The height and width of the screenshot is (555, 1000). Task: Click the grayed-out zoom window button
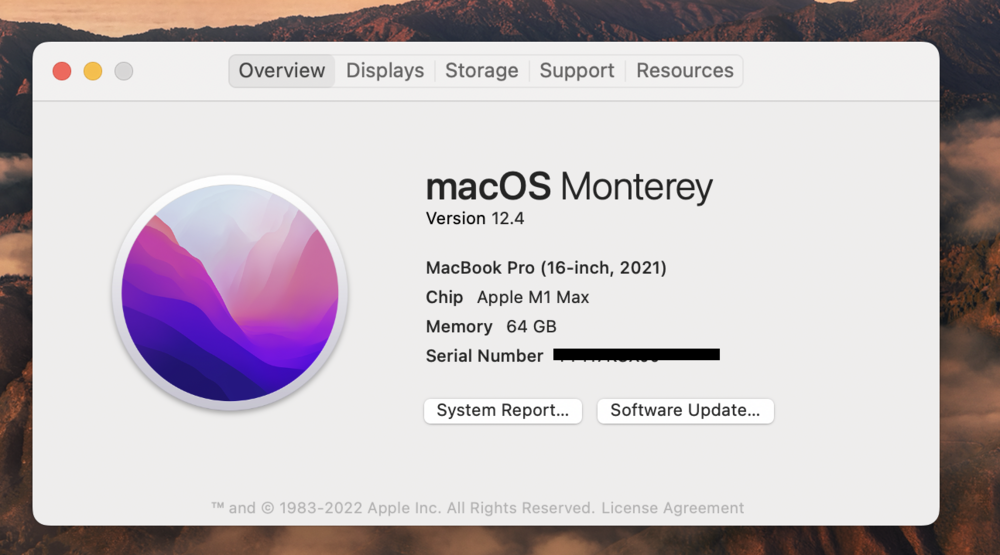click(124, 71)
